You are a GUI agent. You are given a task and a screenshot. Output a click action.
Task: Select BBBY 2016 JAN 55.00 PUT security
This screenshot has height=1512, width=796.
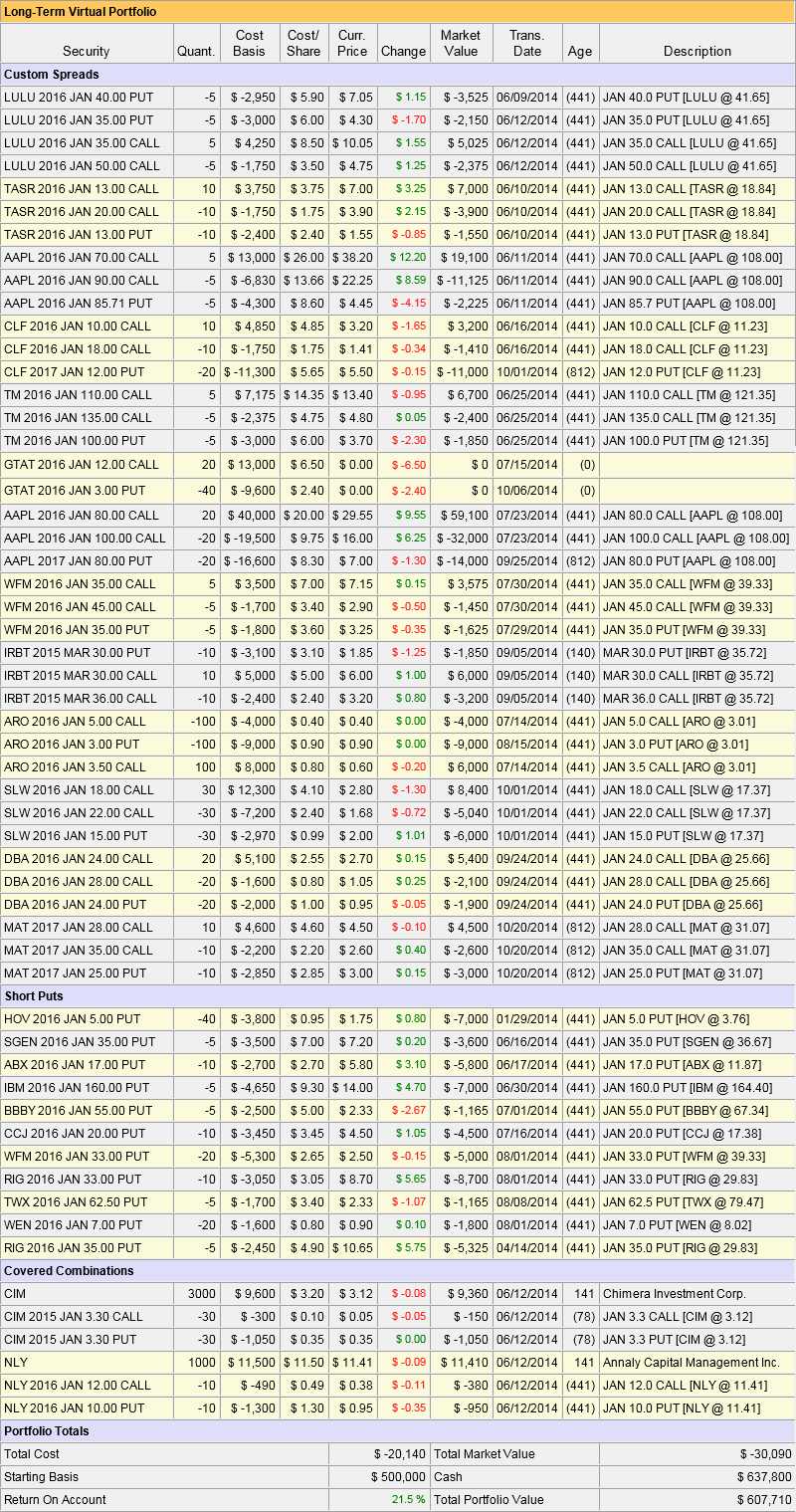point(80,1111)
